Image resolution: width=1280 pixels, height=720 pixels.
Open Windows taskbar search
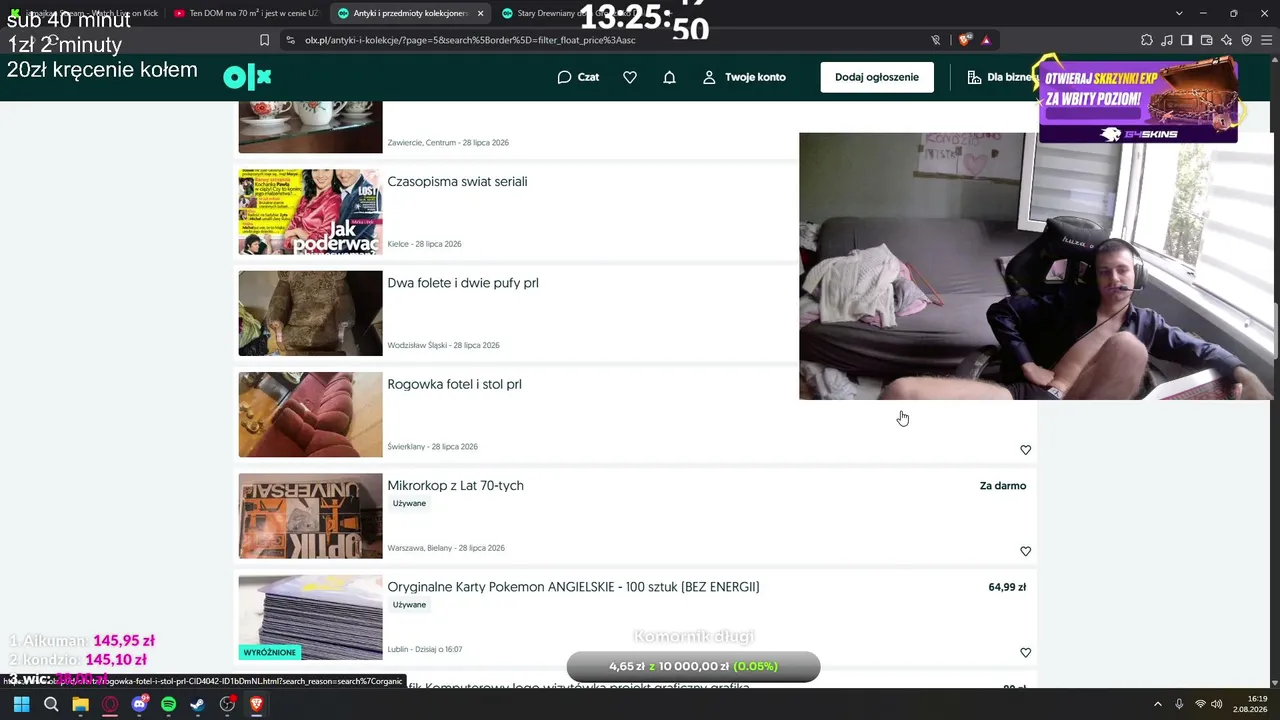coord(51,704)
